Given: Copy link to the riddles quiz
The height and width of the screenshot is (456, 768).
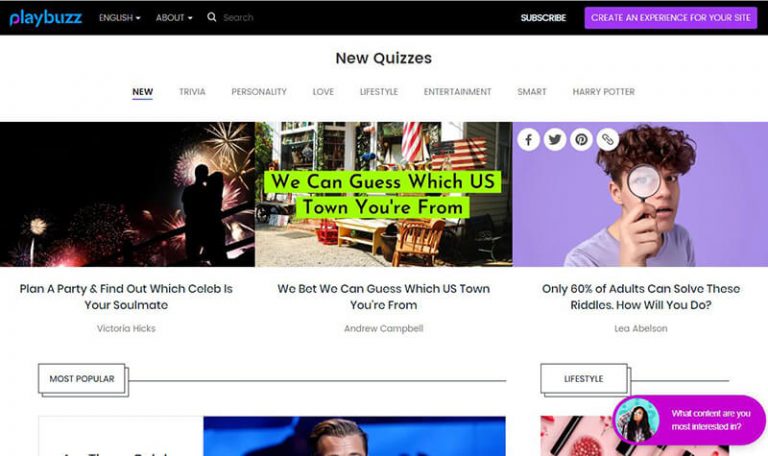Looking at the screenshot, I should click(608, 140).
